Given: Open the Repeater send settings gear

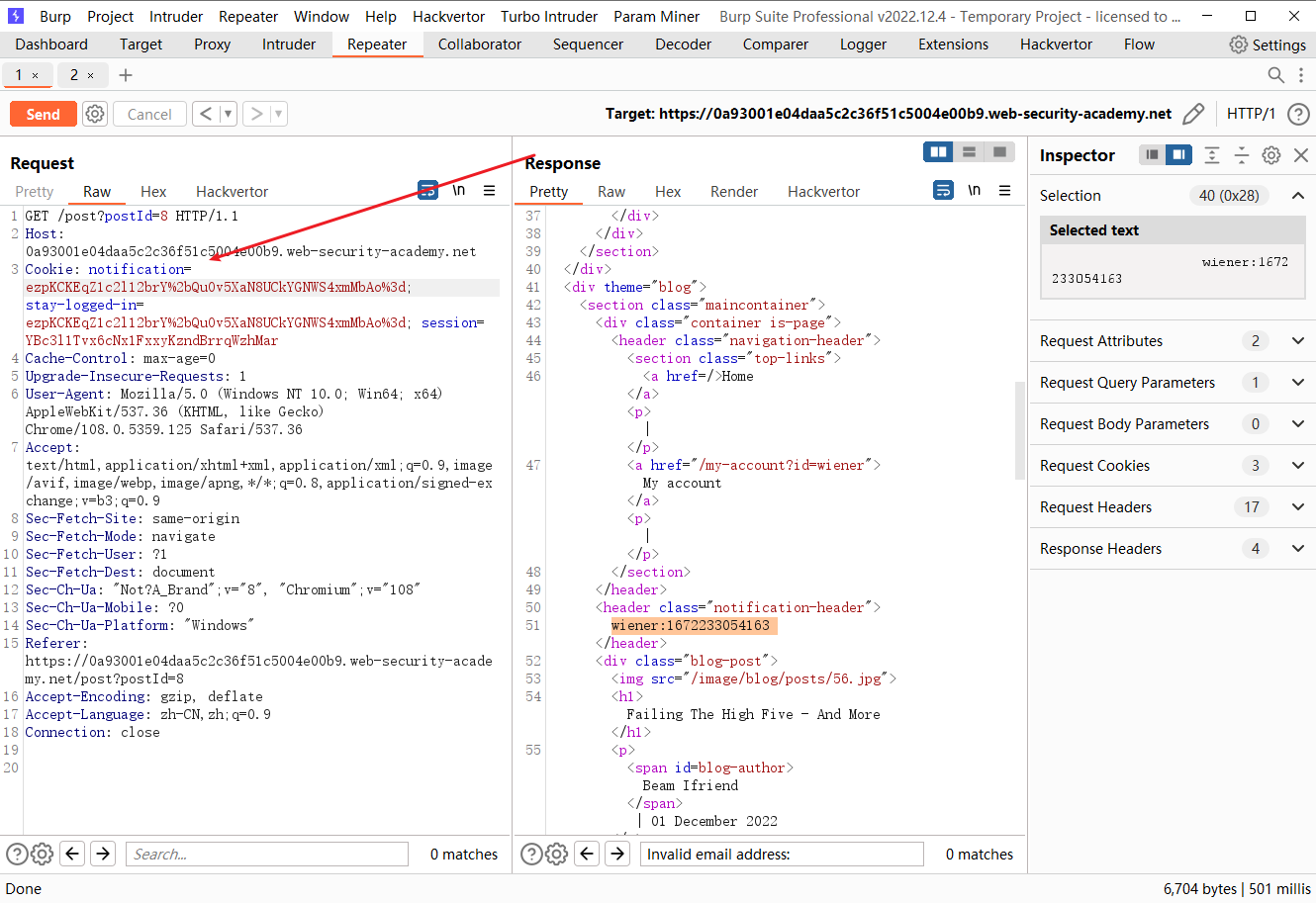Looking at the screenshot, I should (95, 114).
